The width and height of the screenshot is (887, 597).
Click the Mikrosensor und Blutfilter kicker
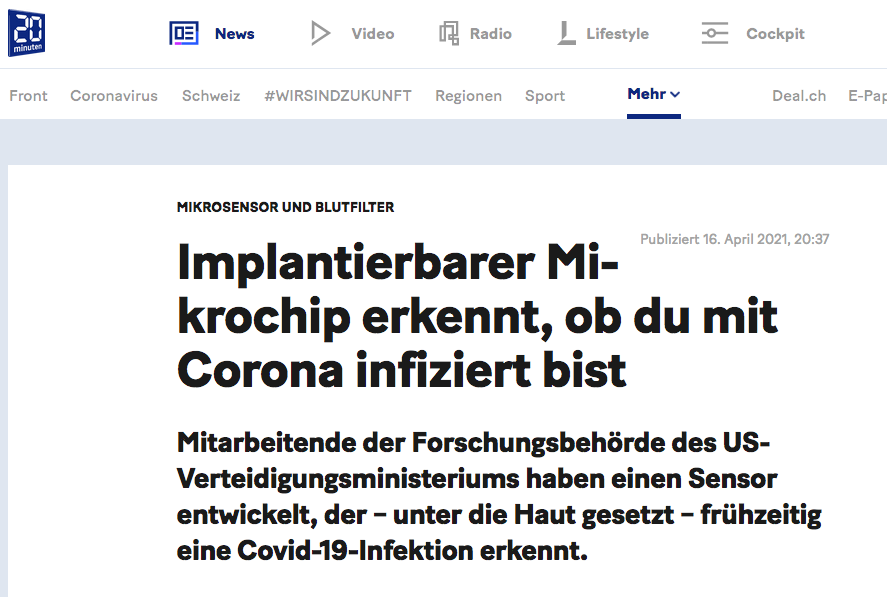285,207
